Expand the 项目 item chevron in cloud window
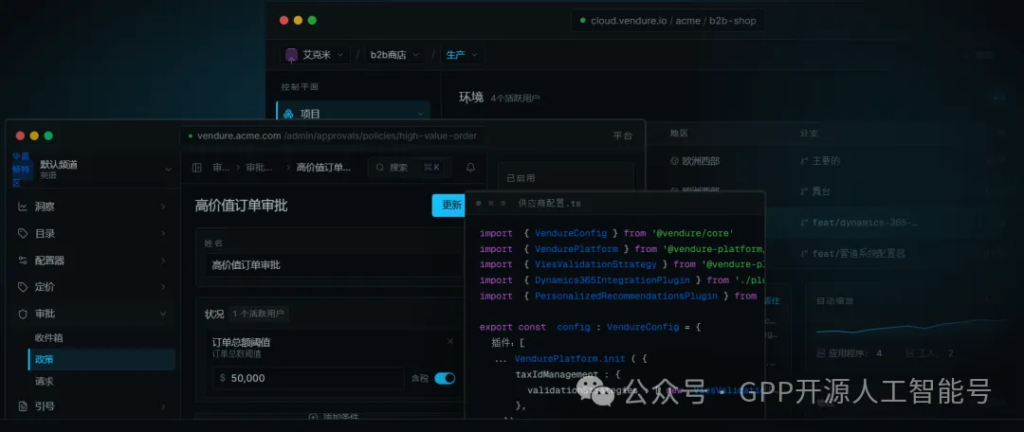 tap(420, 114)
